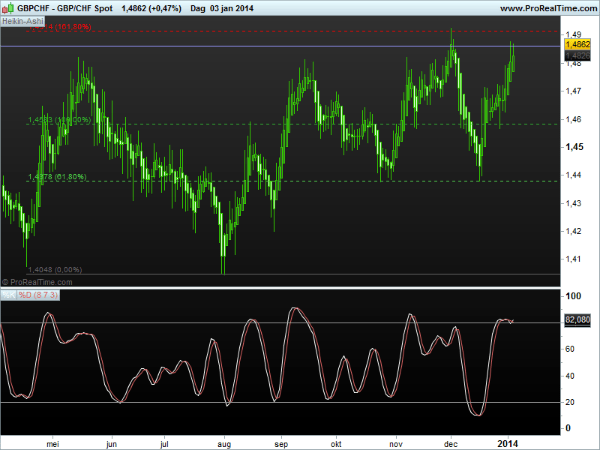The height and width of the screenshot is (450, 600).
Task: Click the 'nov' month marker on time axis
Action: [x=394, y=441]
